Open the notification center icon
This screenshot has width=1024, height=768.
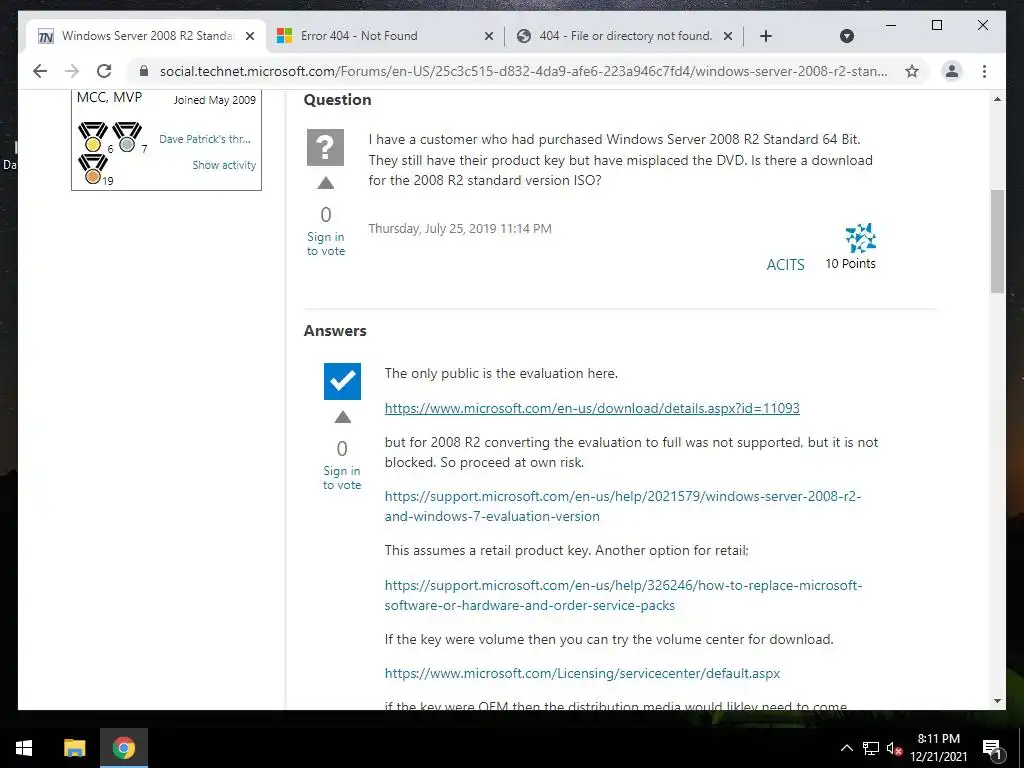coord(992,748)
